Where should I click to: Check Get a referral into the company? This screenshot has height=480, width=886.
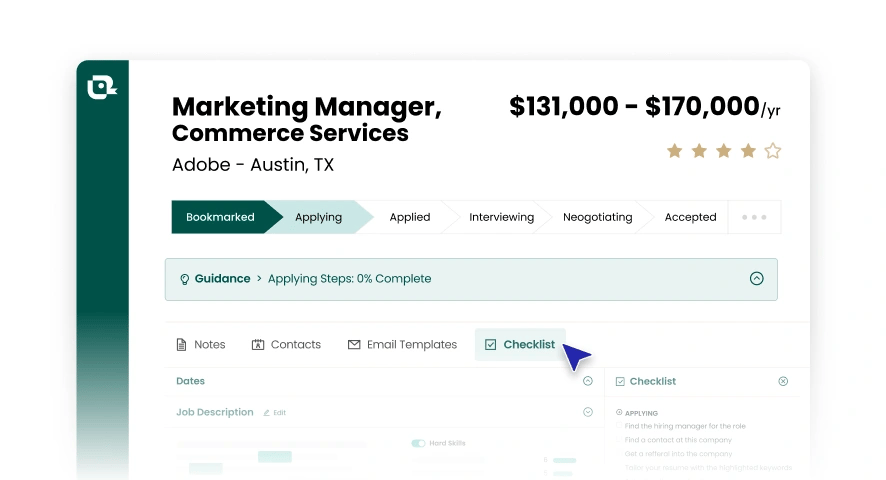(619, 453)
